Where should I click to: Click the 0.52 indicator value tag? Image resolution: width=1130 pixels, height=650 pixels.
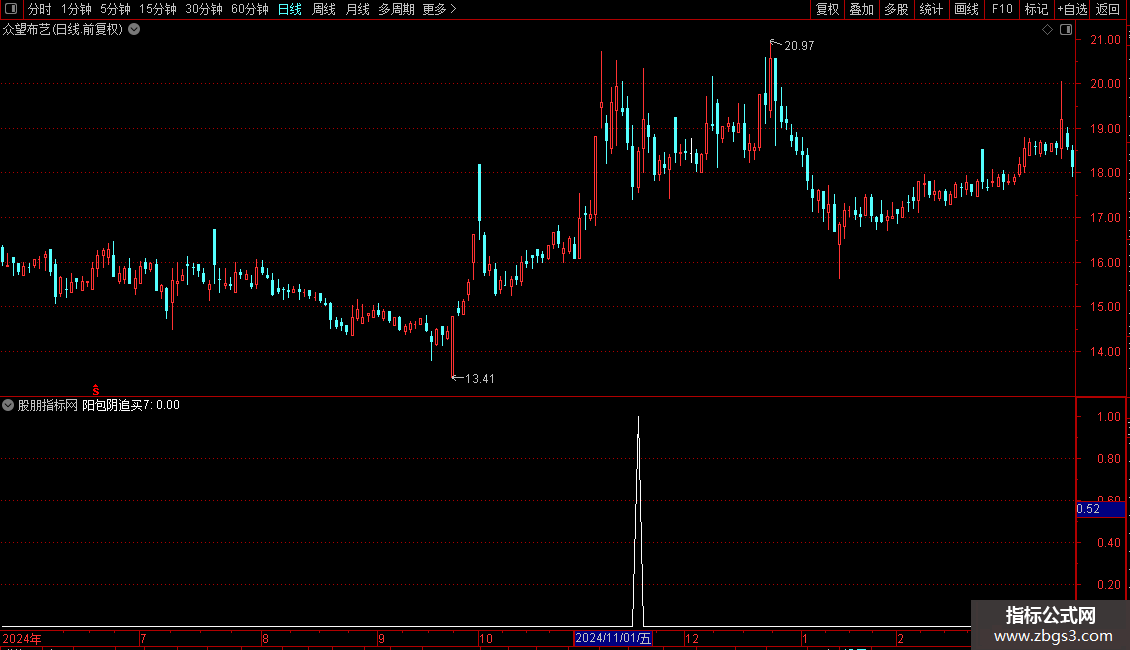click(x=1100, y=509)
